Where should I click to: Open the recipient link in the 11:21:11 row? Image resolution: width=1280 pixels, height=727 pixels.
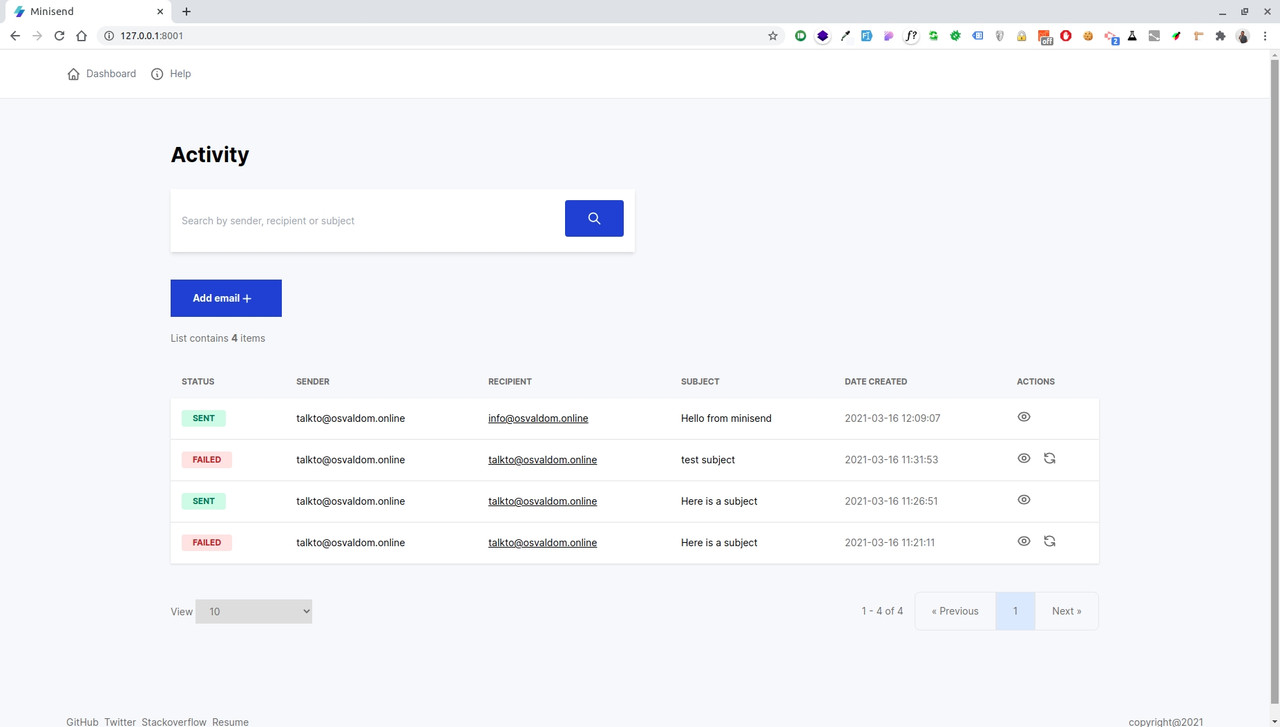542,543
